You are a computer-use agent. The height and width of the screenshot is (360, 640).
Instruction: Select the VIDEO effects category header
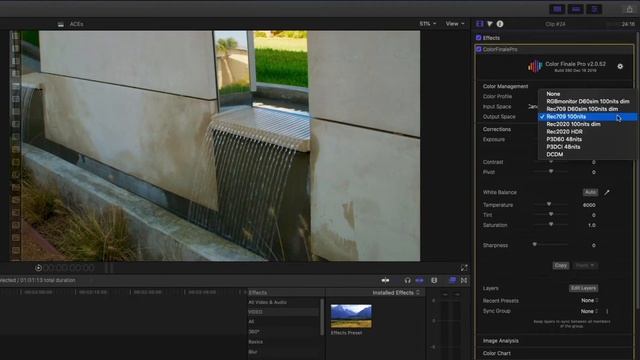pyautogui.click(x=256, y=312)
